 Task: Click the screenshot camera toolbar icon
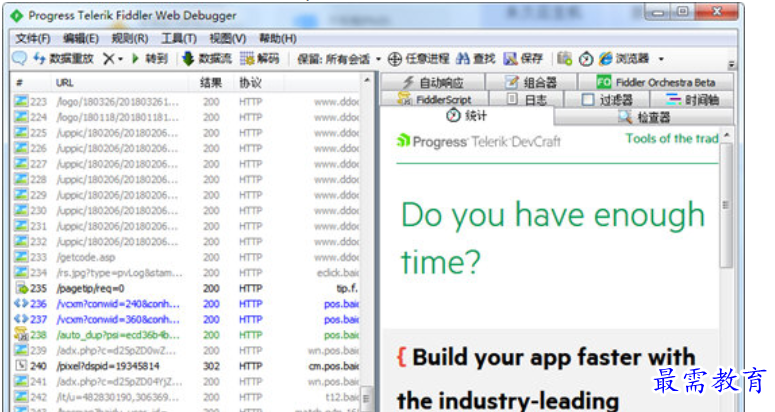pyautogui.click(x=564, y=59)
